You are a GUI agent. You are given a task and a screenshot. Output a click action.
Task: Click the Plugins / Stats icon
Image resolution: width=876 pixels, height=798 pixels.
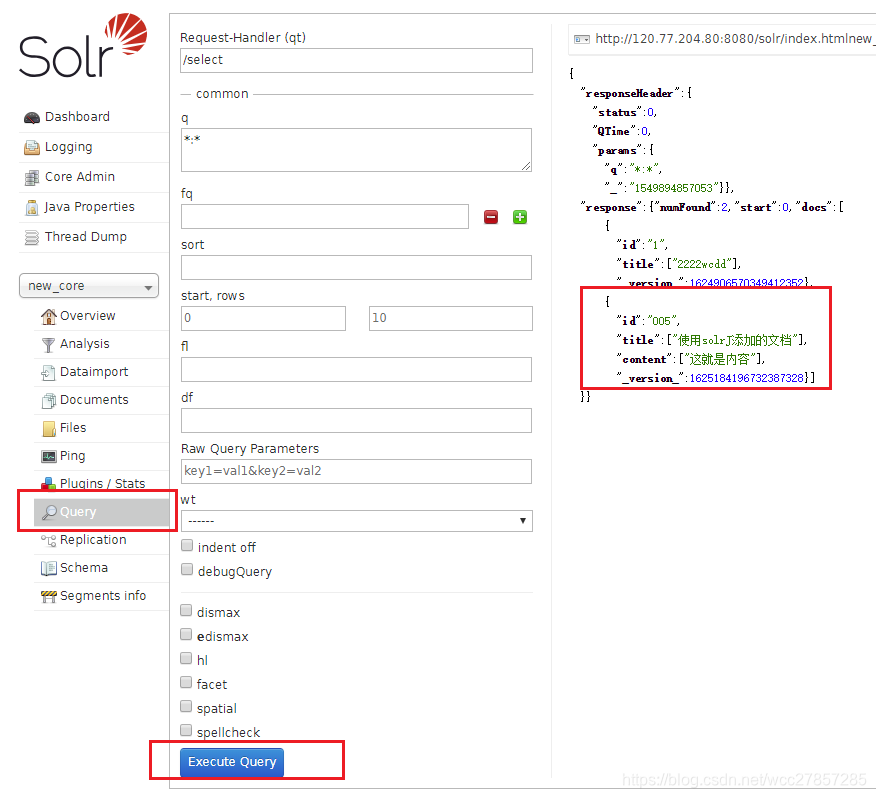(x=49, y=483)
